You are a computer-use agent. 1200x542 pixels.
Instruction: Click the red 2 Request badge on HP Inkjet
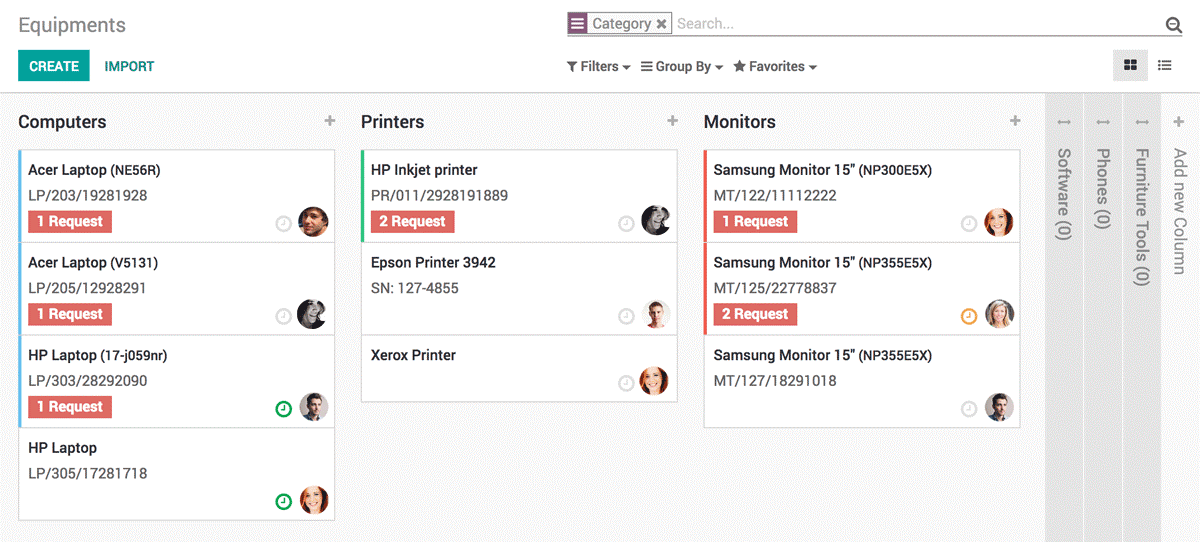click(x=412, y=221)
